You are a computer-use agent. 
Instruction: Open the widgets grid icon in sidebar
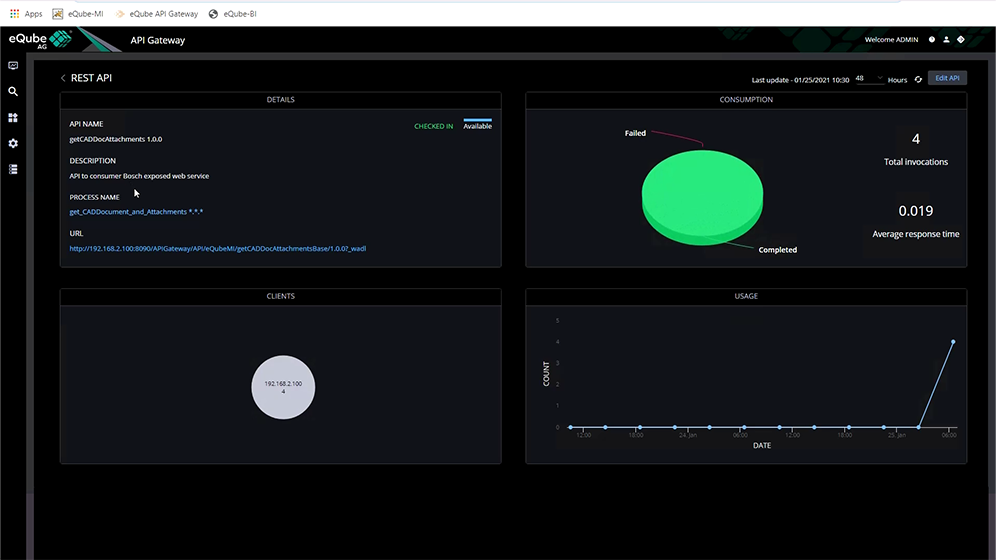coord(13,118)
